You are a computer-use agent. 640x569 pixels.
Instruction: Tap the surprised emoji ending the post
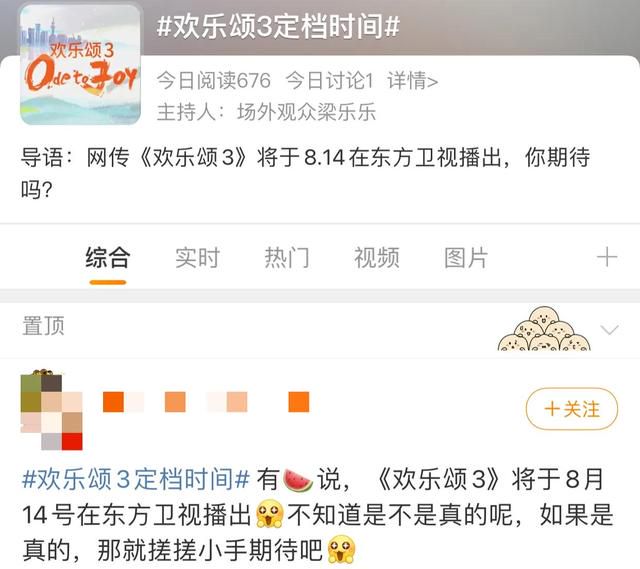click(342, 549)
